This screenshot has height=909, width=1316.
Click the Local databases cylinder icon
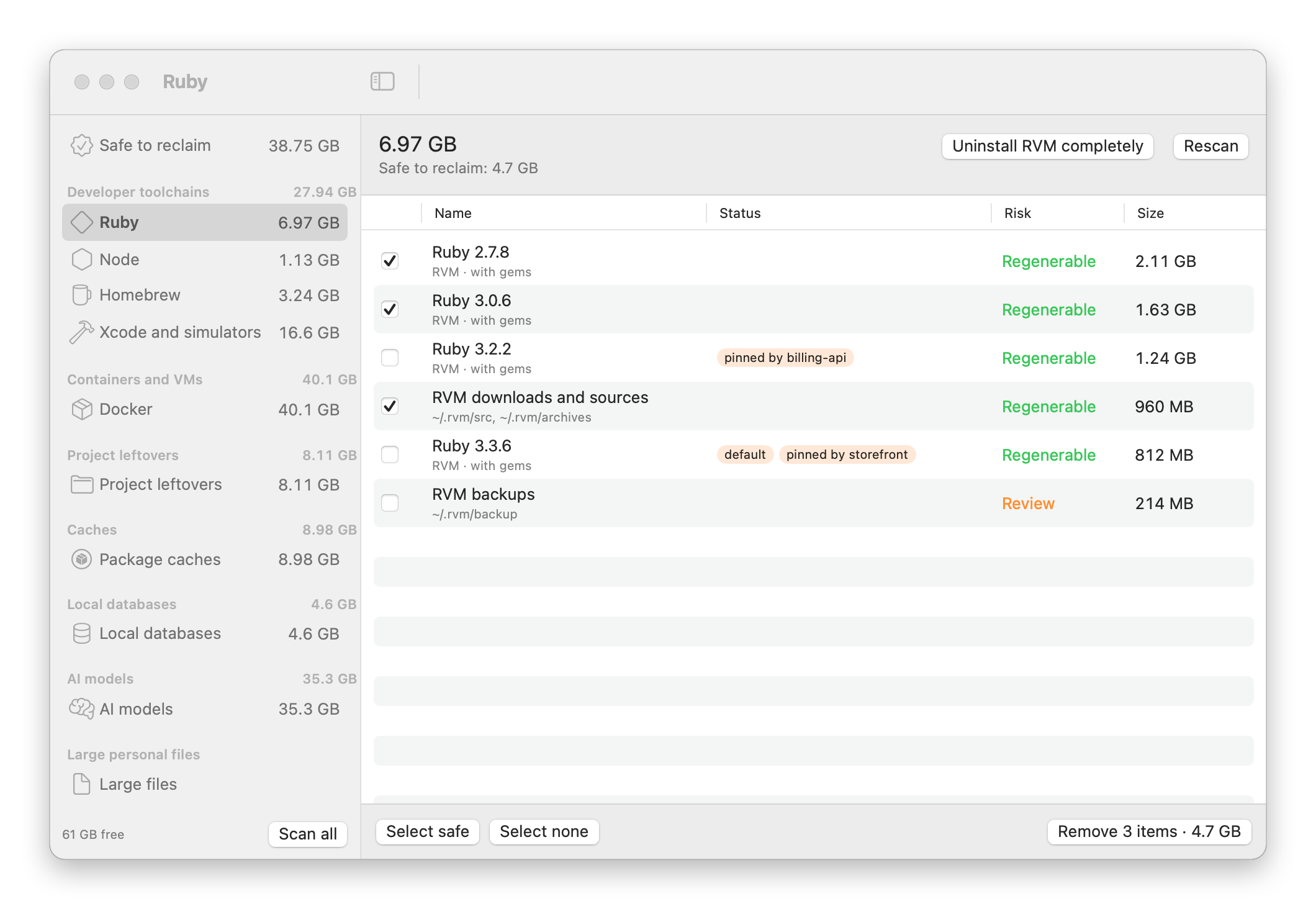click(81, 633)
